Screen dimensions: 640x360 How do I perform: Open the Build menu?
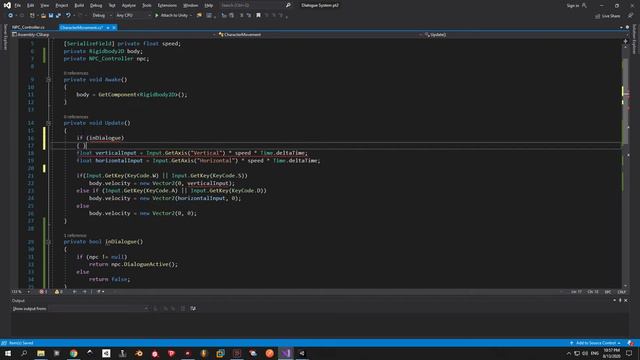(x=79, y=5)
